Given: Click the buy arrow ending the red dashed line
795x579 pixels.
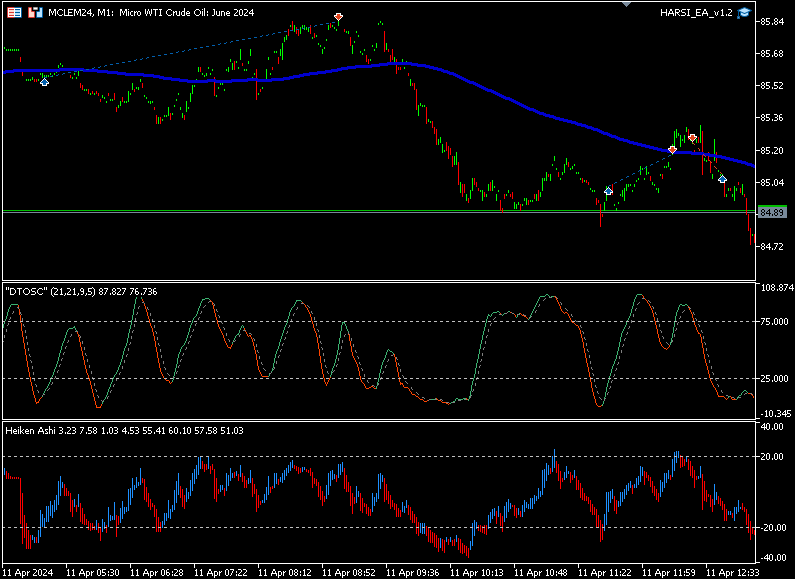Looking at the screenshot, I should [x=722, y=179].
